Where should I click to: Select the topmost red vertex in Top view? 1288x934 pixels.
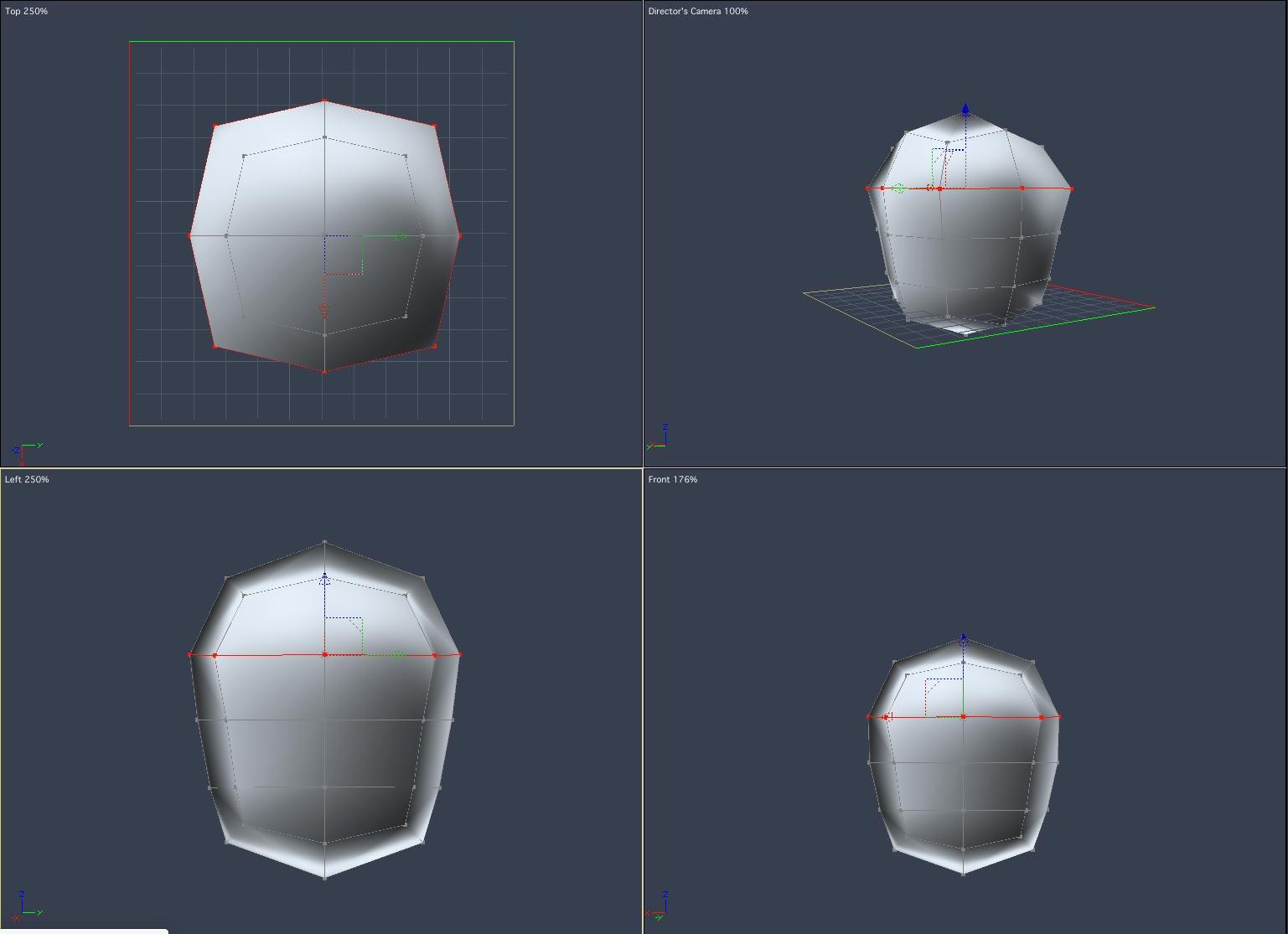324,101
